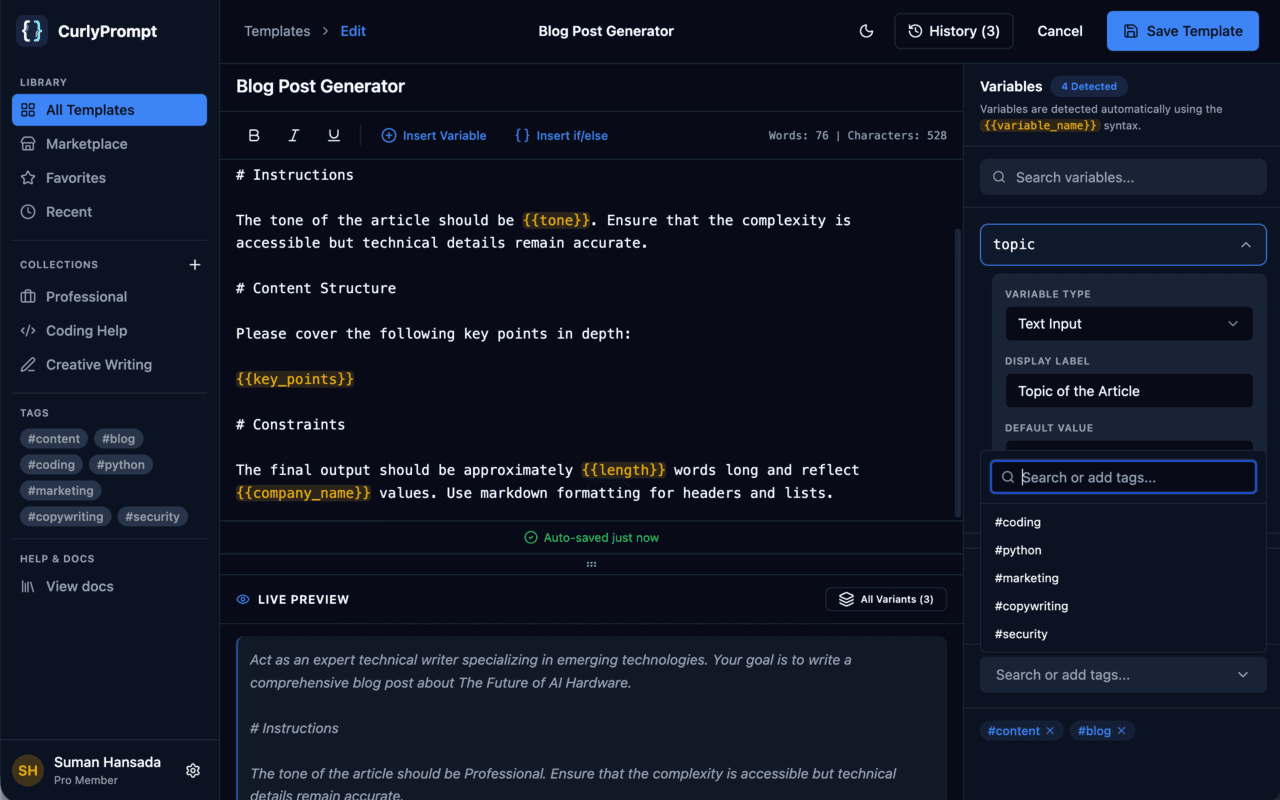1280x800 pixels.
Task: Apply bold formatting in the editor toolbar
Action: coord(254,135)
